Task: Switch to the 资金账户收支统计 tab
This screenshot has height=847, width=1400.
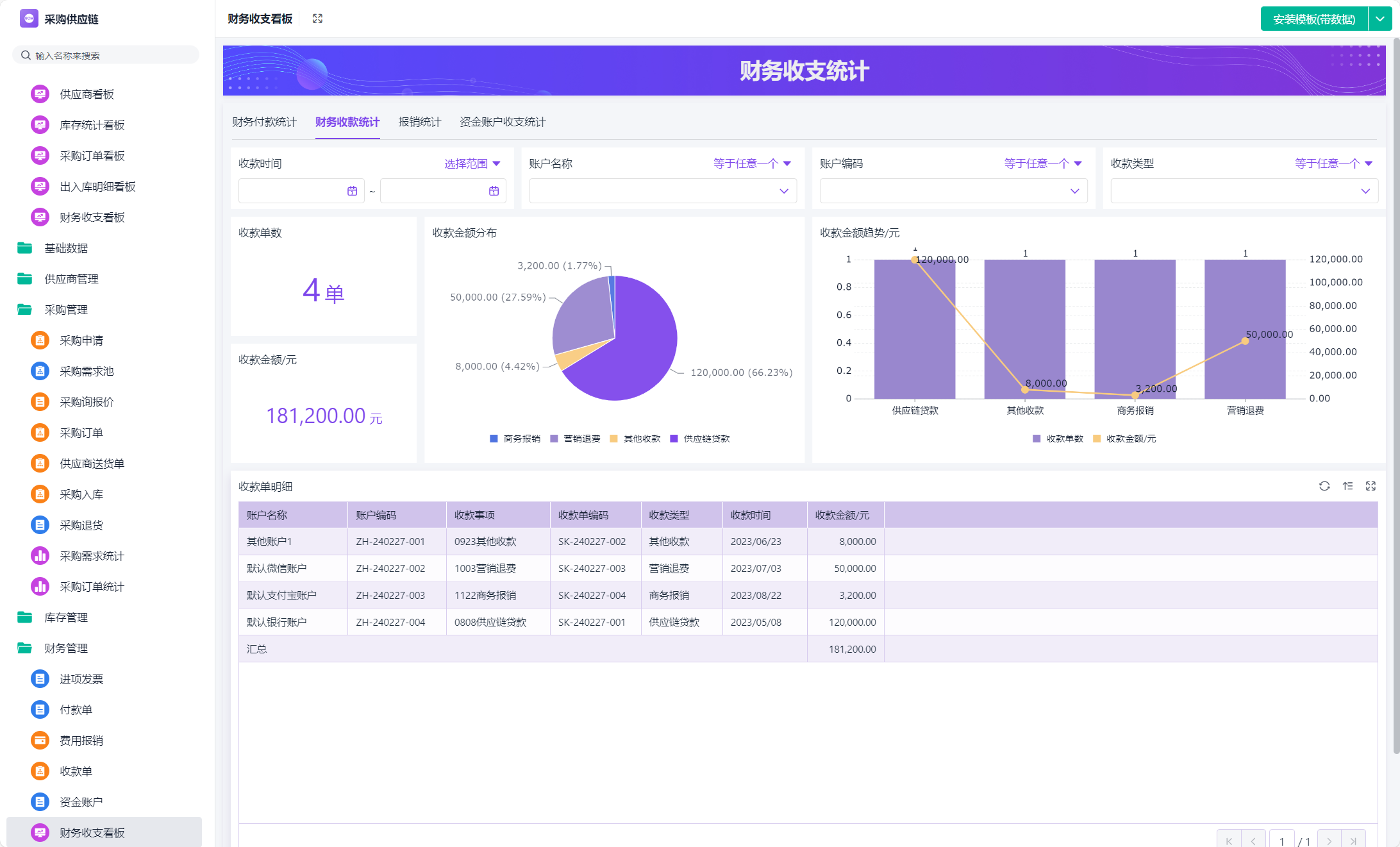Action: pyautogui.click(x=503, y=122)
